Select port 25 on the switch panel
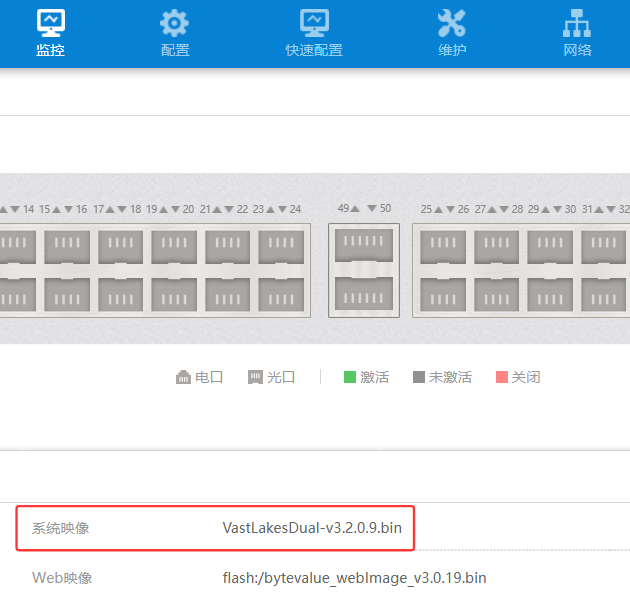This screenshot has width=630, height=595. [x=443, y=246]
